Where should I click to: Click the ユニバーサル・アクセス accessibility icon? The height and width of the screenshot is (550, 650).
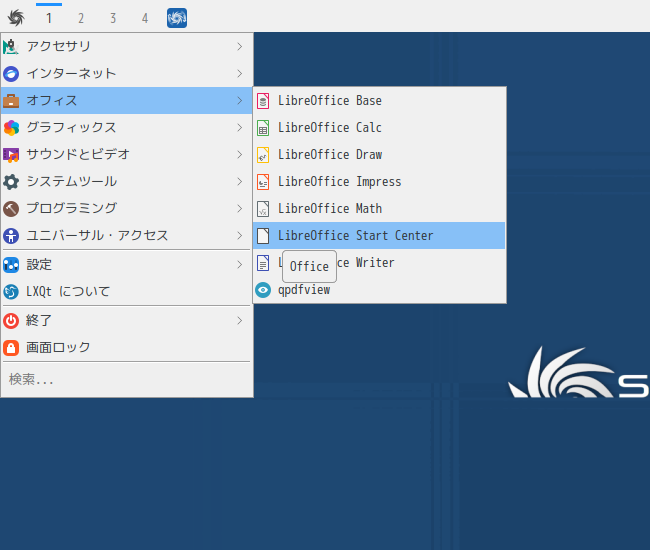click(x=11, y=236)
